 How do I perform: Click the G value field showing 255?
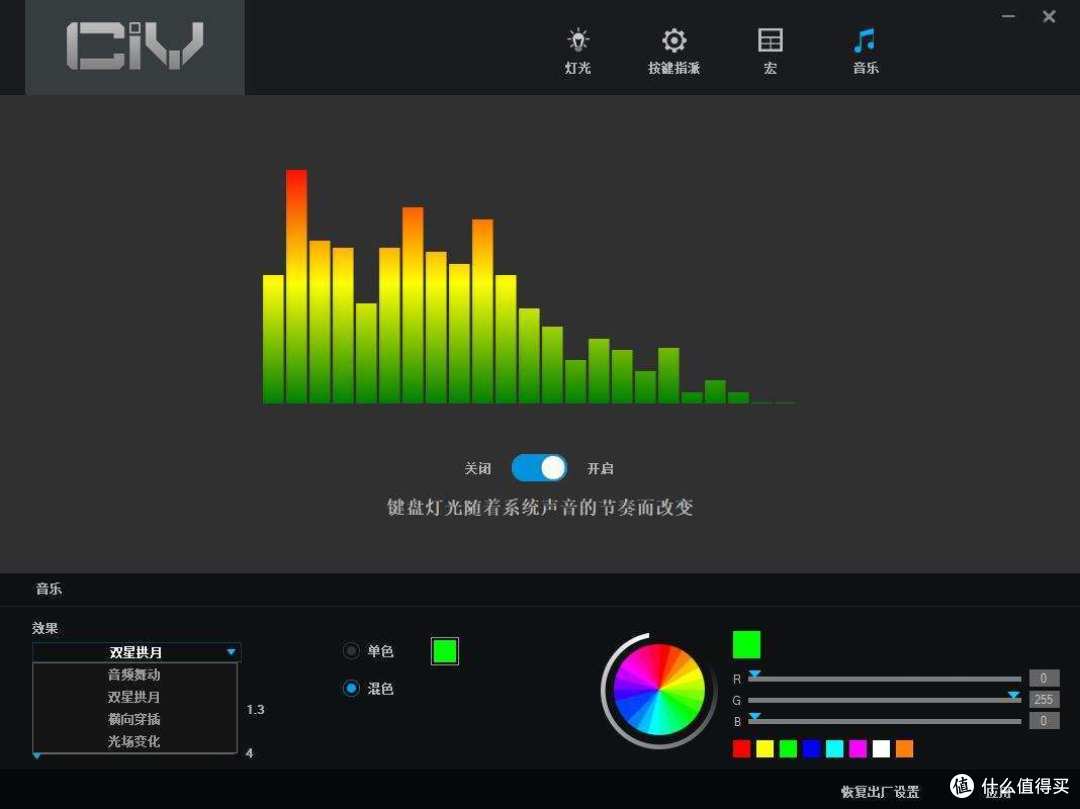1043,699
